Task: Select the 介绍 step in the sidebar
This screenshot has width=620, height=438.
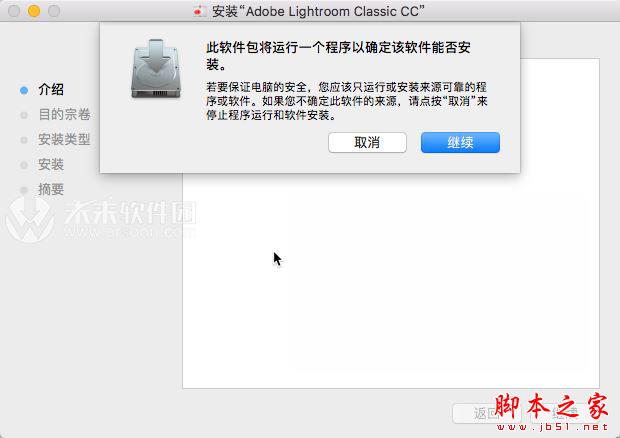Action: [51, 89]
